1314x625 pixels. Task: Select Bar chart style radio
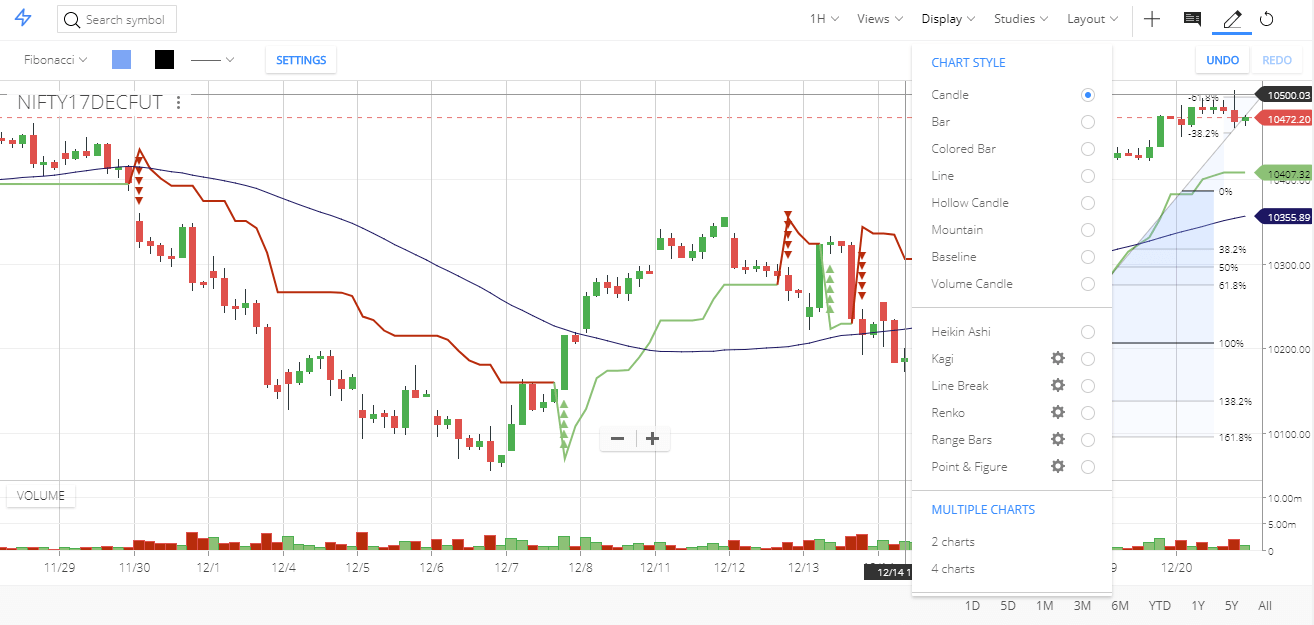1087,122
